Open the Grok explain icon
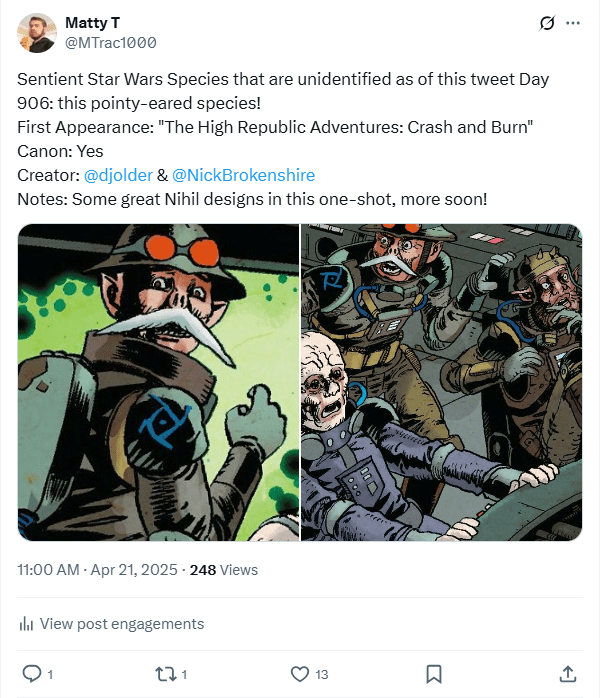Viewport: 602px width, 698px height. [546, 23]
